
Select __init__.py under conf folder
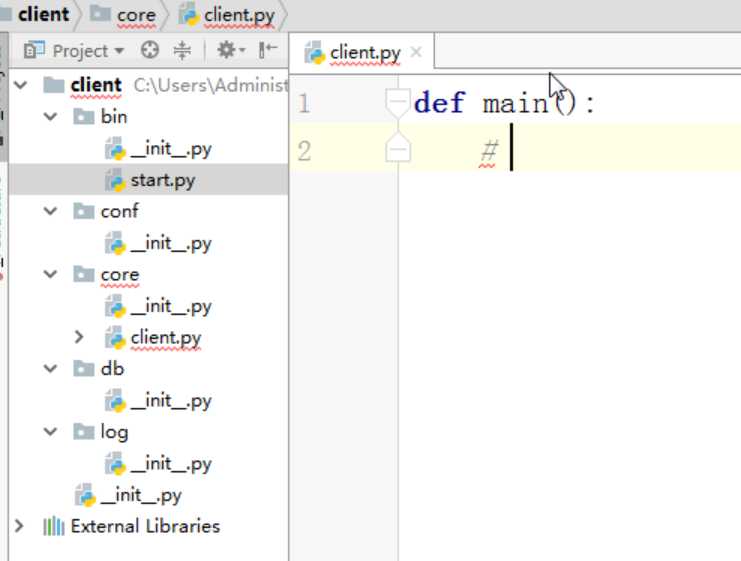[x=171, y=243]
